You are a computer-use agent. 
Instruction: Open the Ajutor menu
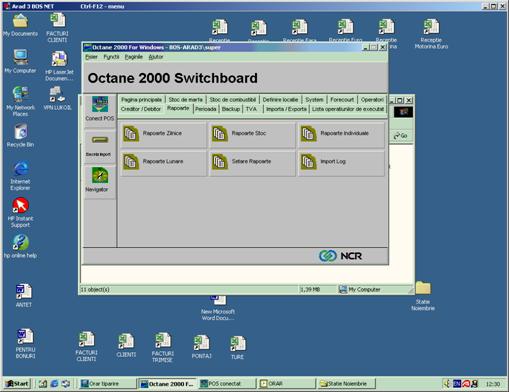tap(156, 57)
